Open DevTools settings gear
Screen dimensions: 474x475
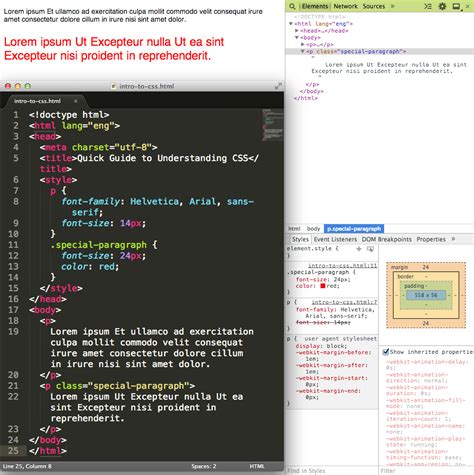442,6
